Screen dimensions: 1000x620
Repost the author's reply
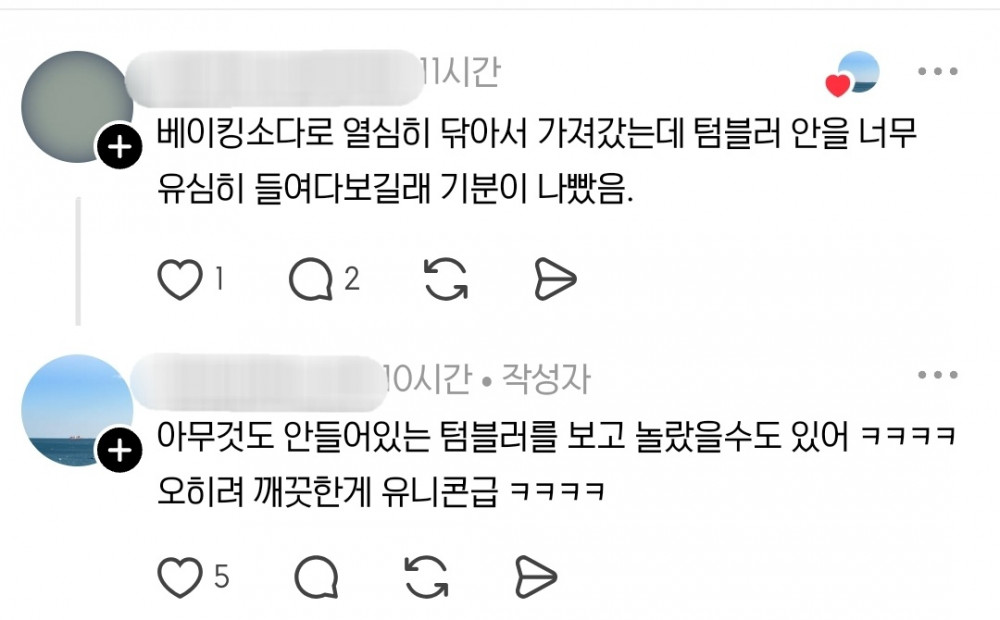[427, 577]
